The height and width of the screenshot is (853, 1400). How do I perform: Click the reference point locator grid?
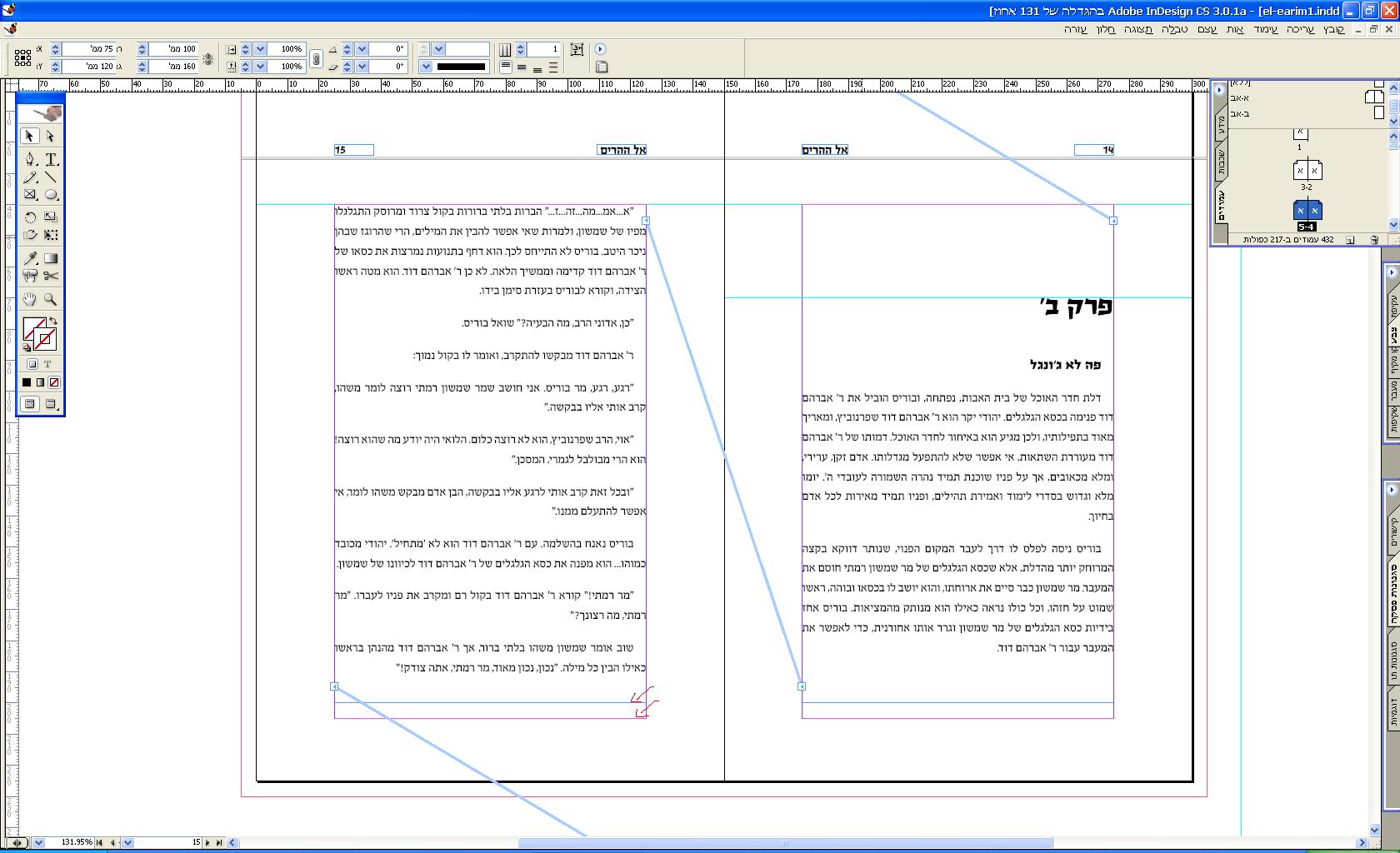pyautogui.click(x=22, y=57)
